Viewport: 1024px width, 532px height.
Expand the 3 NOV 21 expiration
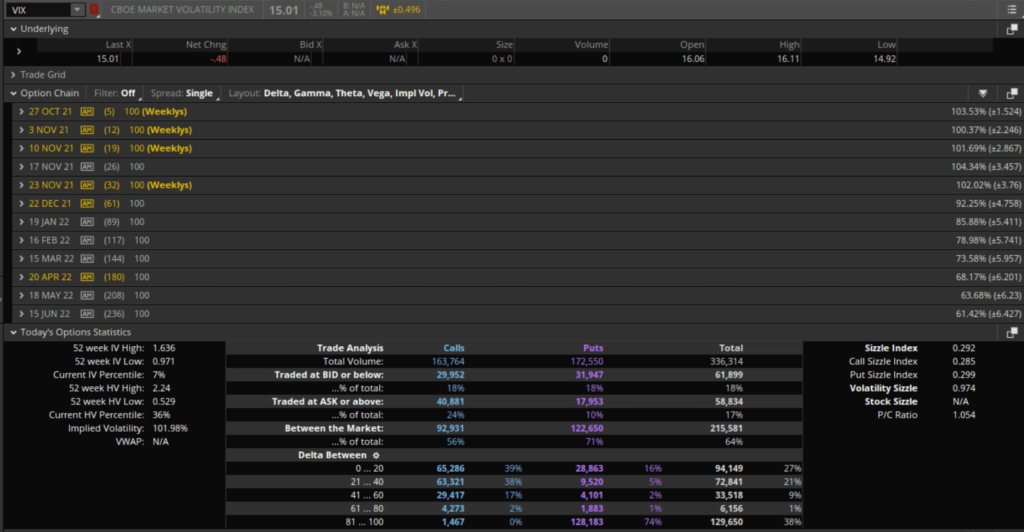pyautogui.click(x=22, y=130)
